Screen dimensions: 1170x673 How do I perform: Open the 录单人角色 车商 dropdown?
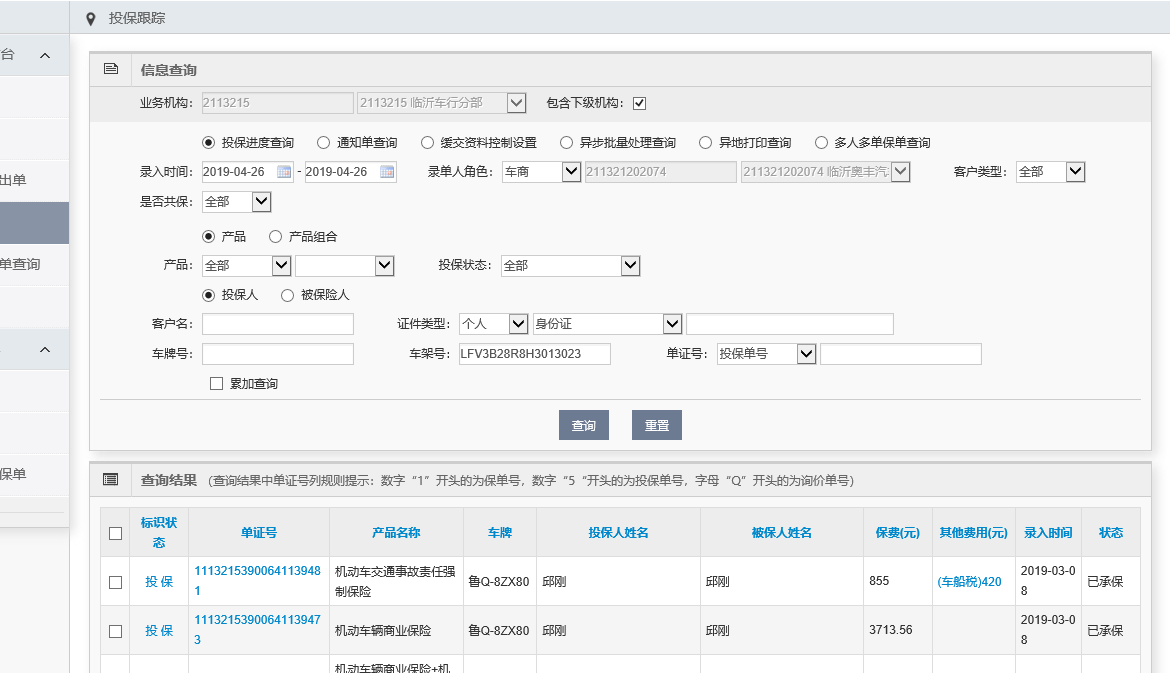tap(571, 172)
